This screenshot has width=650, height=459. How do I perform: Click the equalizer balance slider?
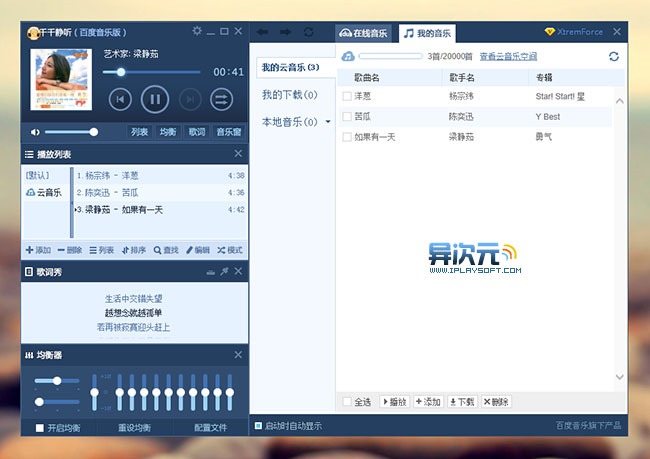57,381
